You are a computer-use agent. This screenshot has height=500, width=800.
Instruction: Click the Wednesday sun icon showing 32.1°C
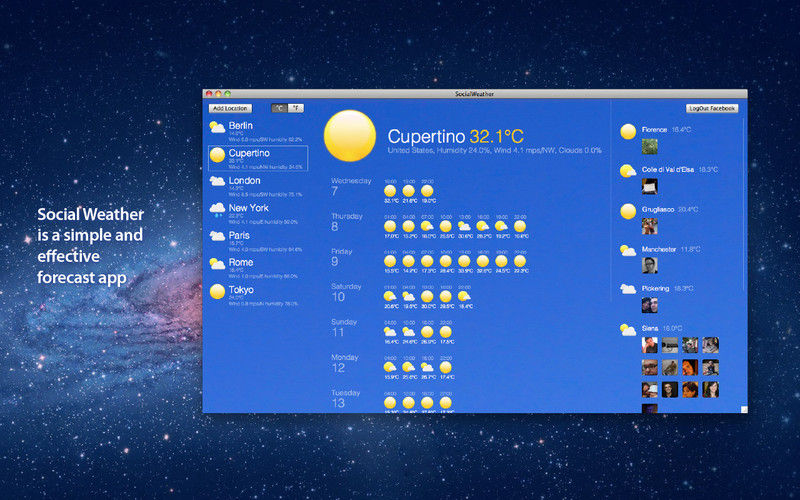click(390, 191)
